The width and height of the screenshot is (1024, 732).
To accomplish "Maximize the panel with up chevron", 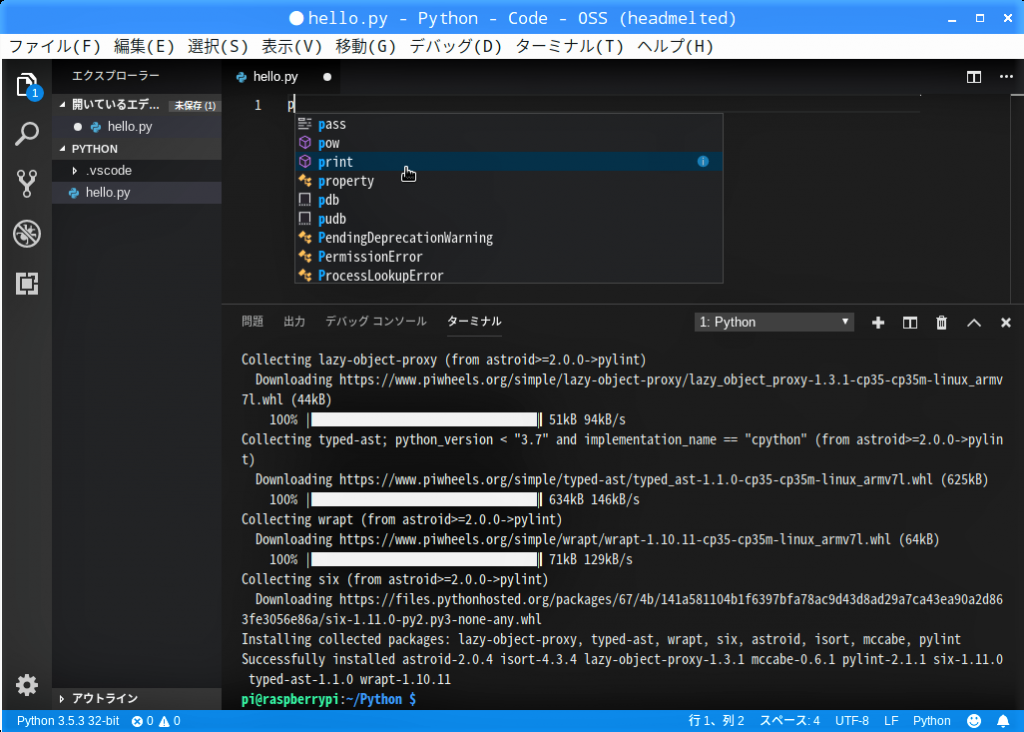I will pyautogui.click(x=974, y=323).
